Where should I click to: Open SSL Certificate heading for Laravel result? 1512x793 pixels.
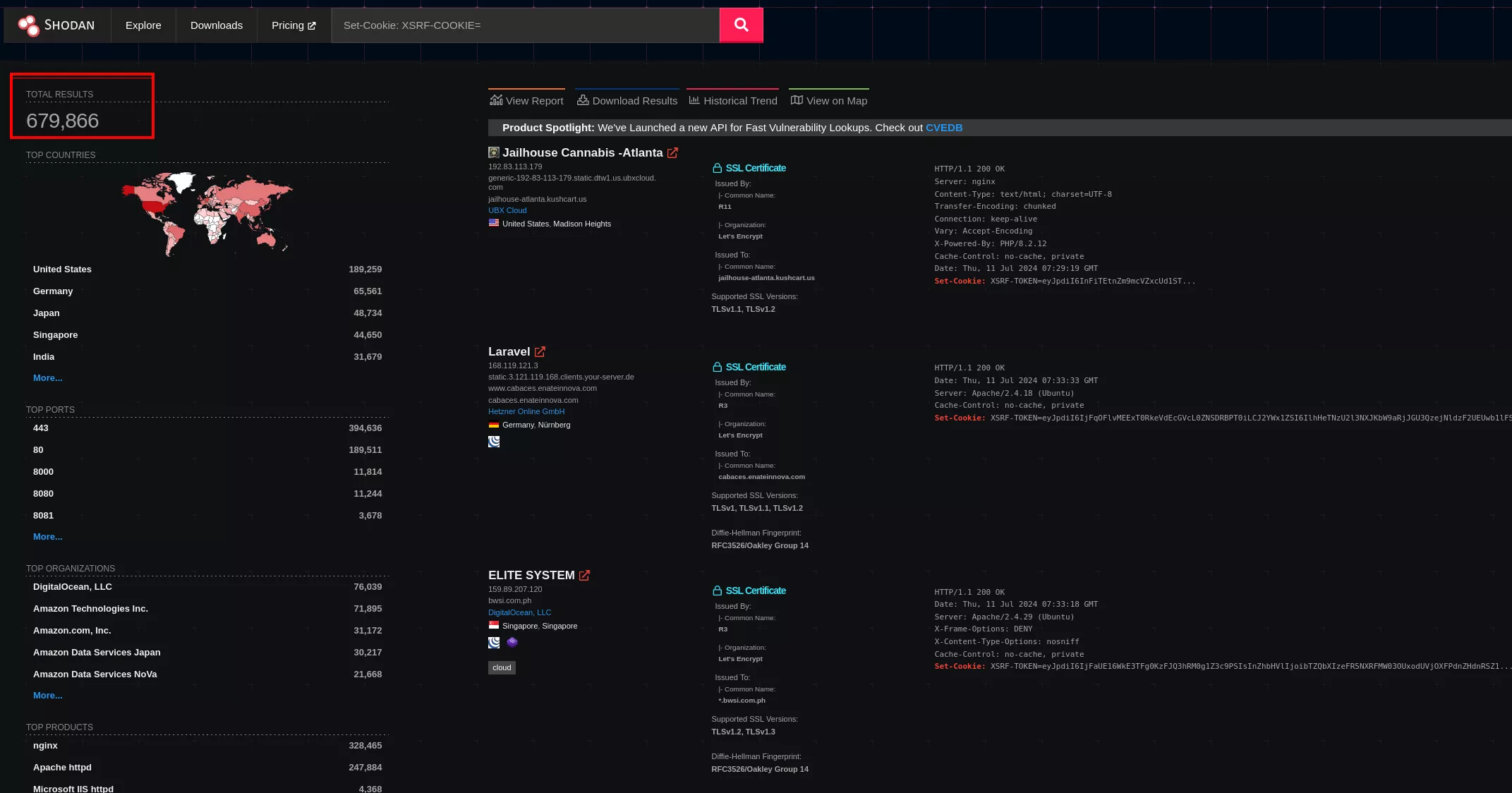point(756,367)
